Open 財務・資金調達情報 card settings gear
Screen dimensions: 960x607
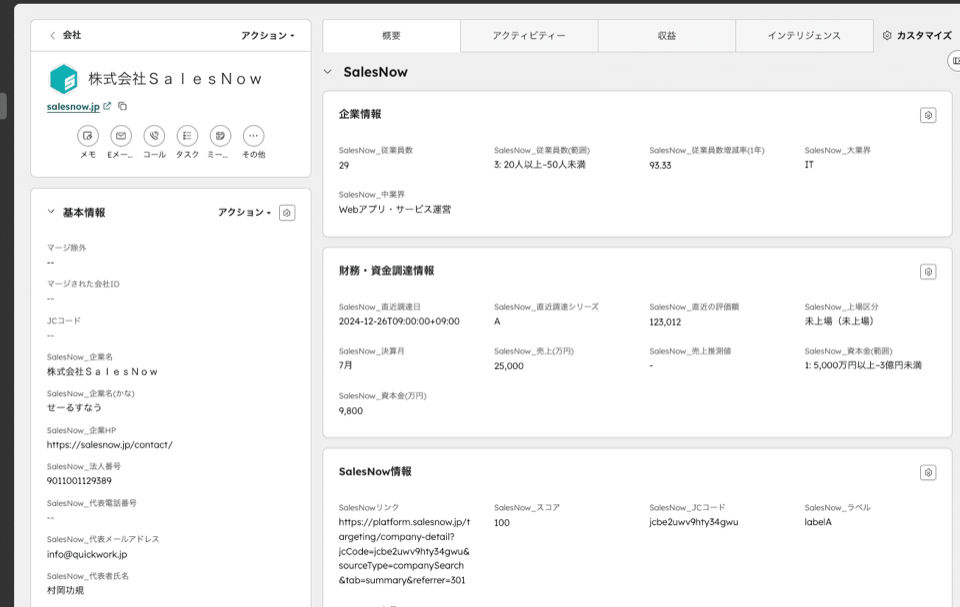click(928, 272)
